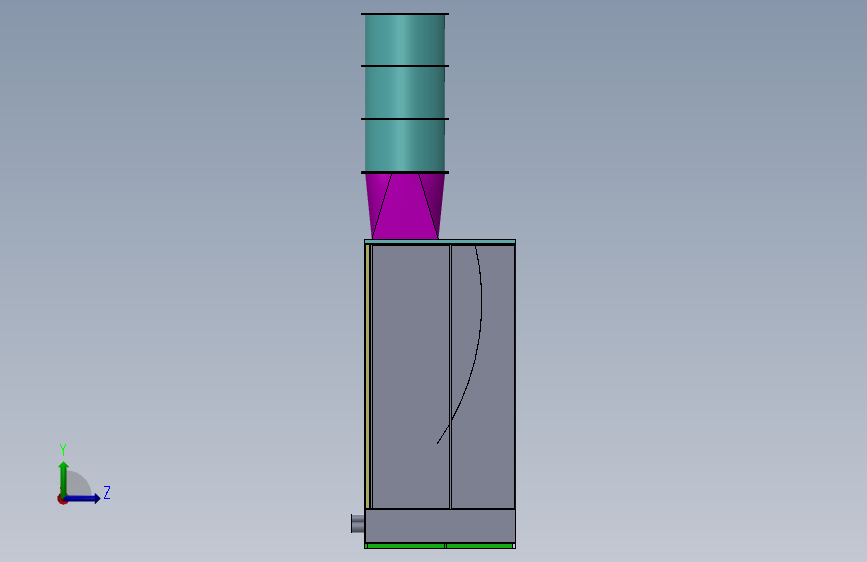Select the magenta conical hopper
Screen dimensions: 867x562
[405, 206]
